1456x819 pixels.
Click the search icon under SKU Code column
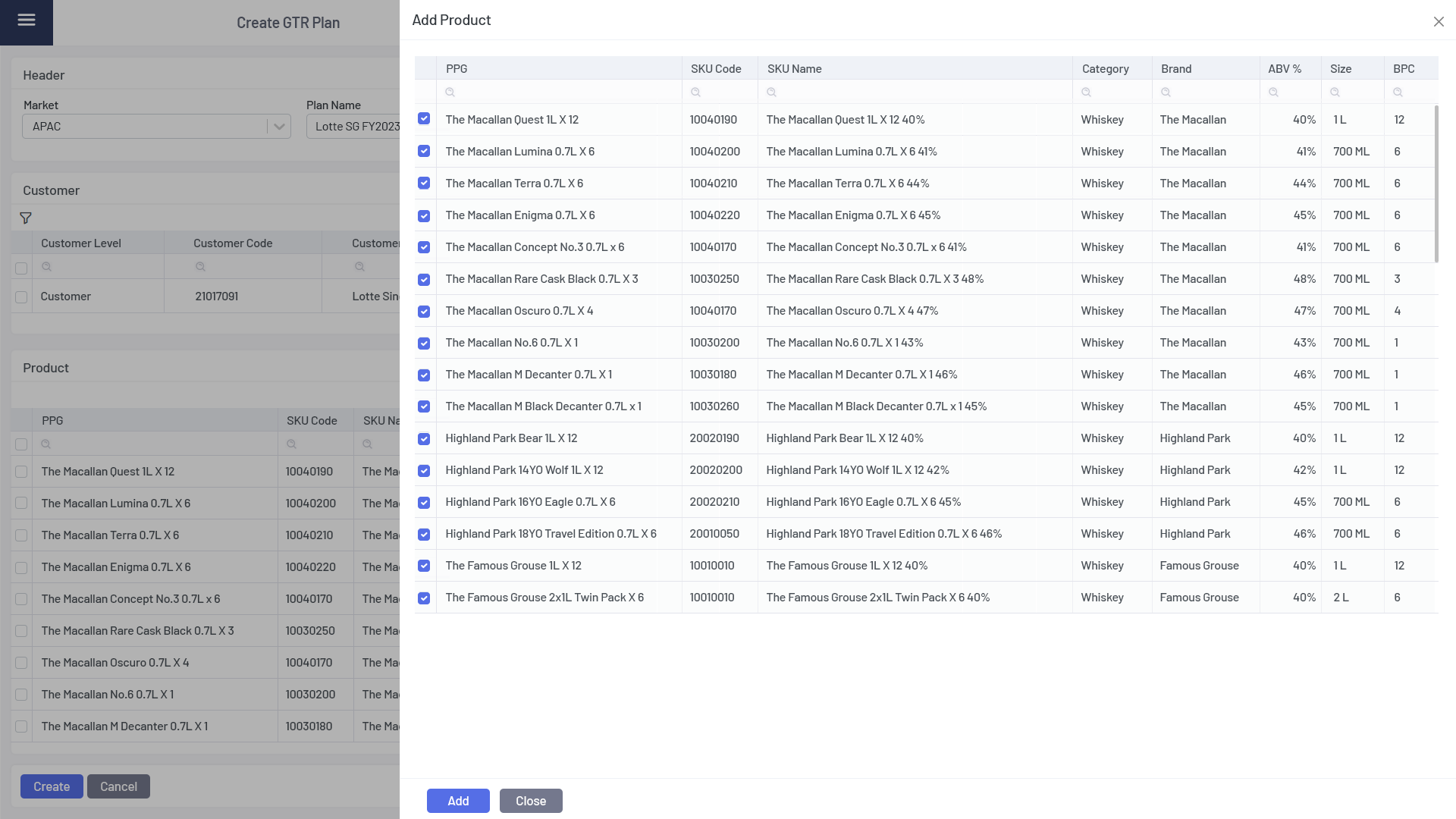695,93
